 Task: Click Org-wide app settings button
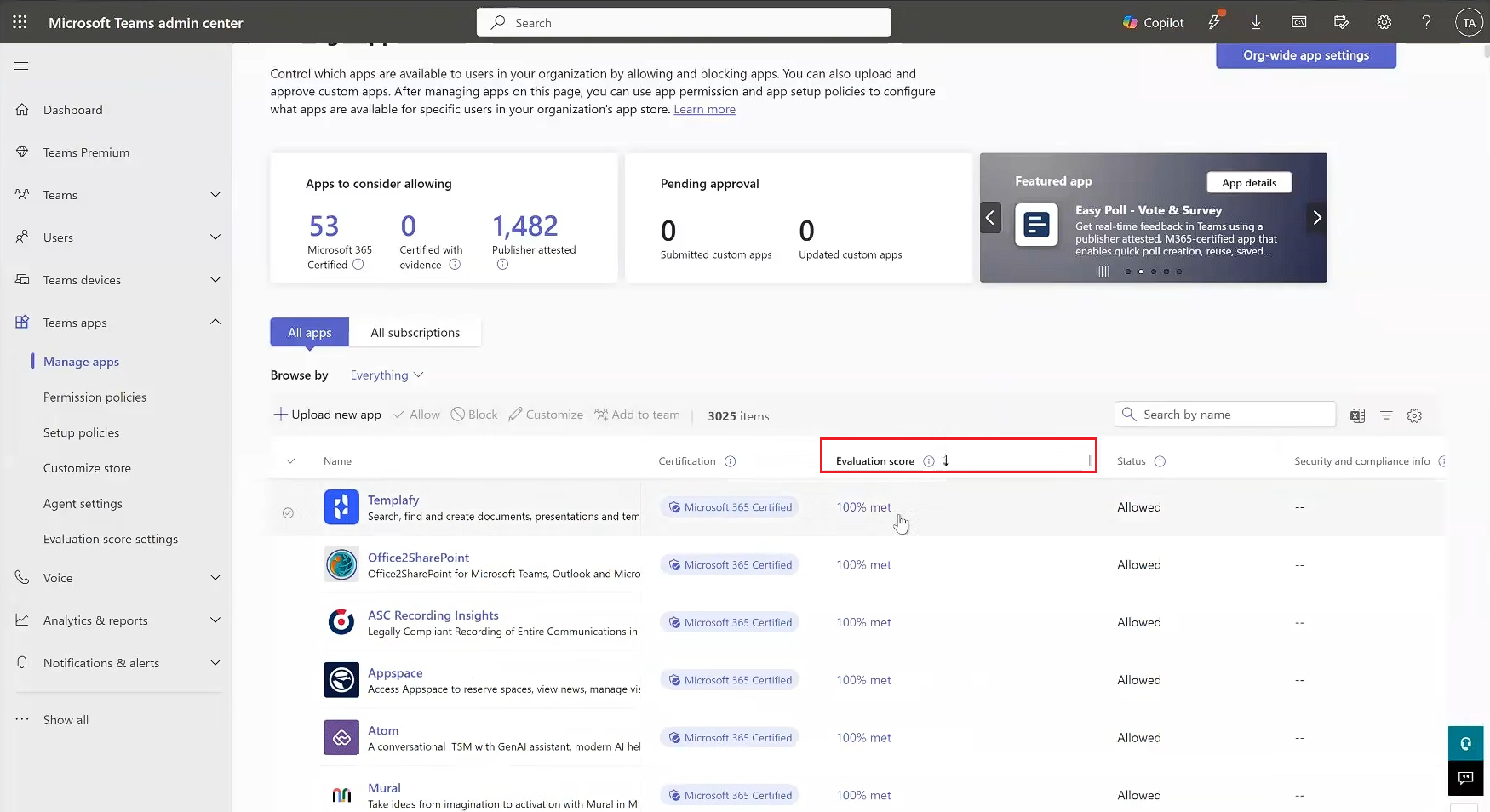(x=1306, y=55)
